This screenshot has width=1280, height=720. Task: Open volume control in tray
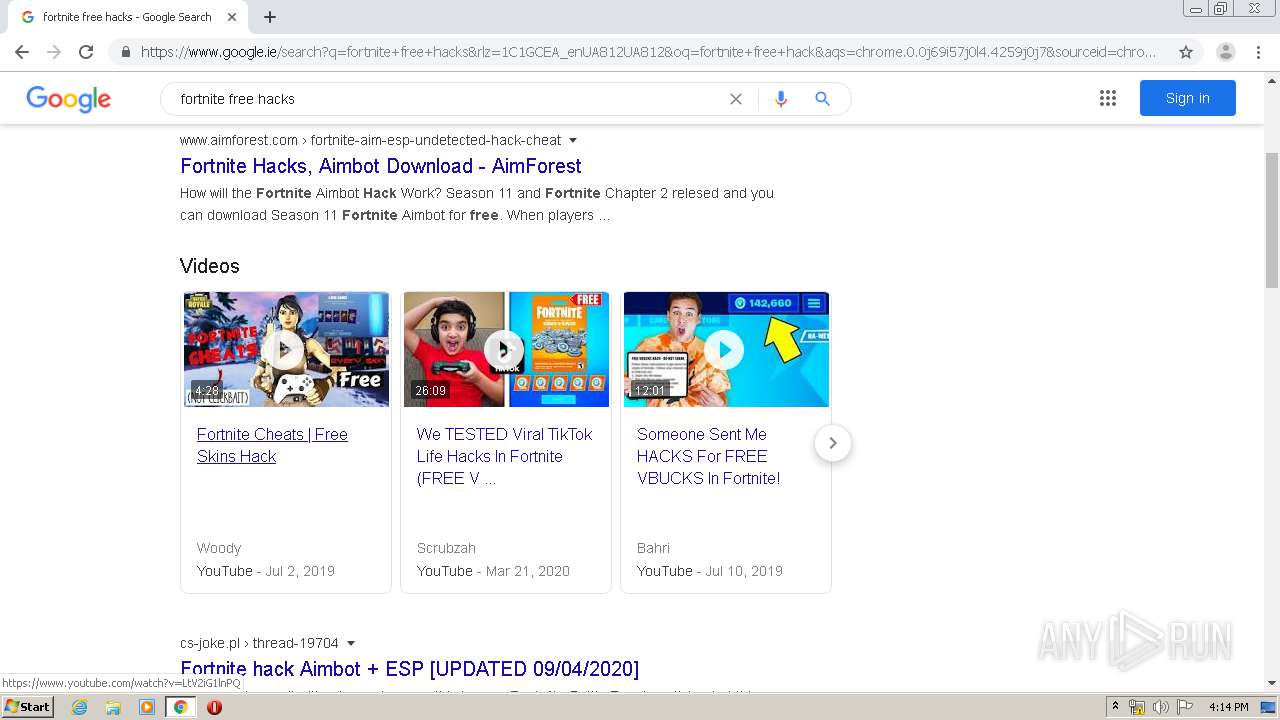1160,707
